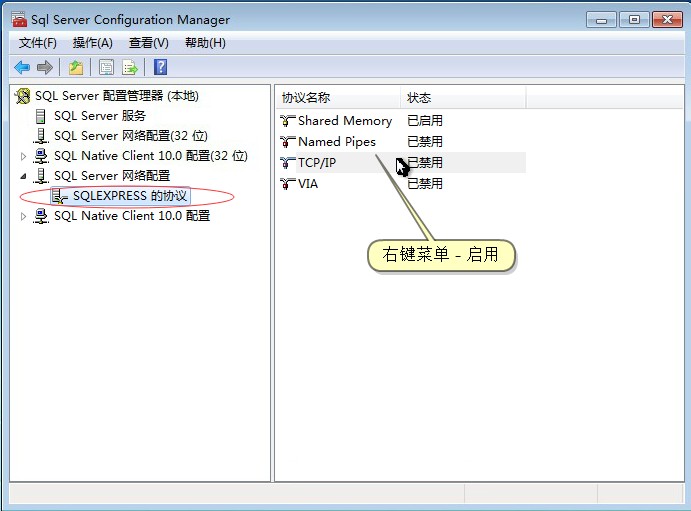Click Named Pipes status 已禁用
The width and height of the screenshot is (691, 511).
pos(425,141)
